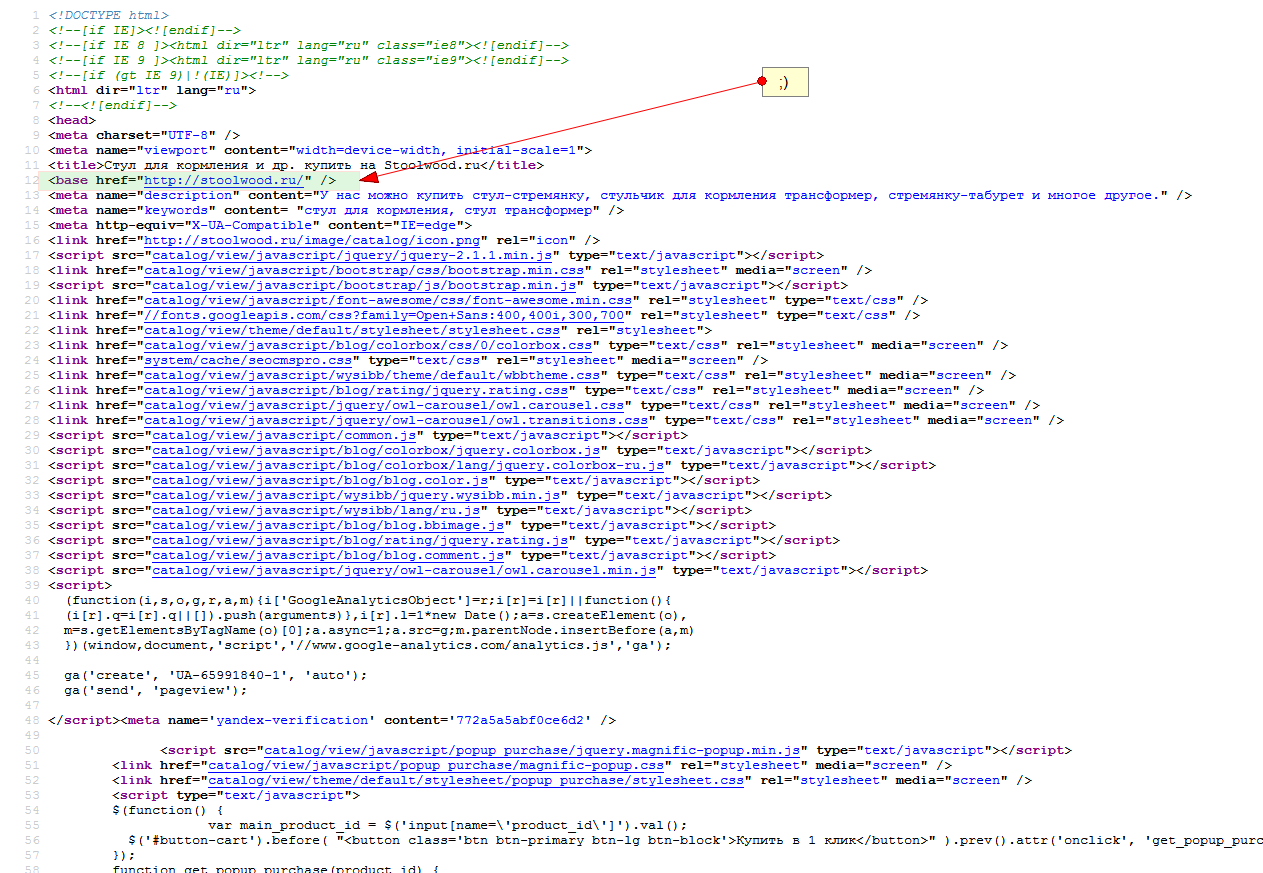Open the jquery.wysibb.min.js link
1263x873 pixels.
356,495
